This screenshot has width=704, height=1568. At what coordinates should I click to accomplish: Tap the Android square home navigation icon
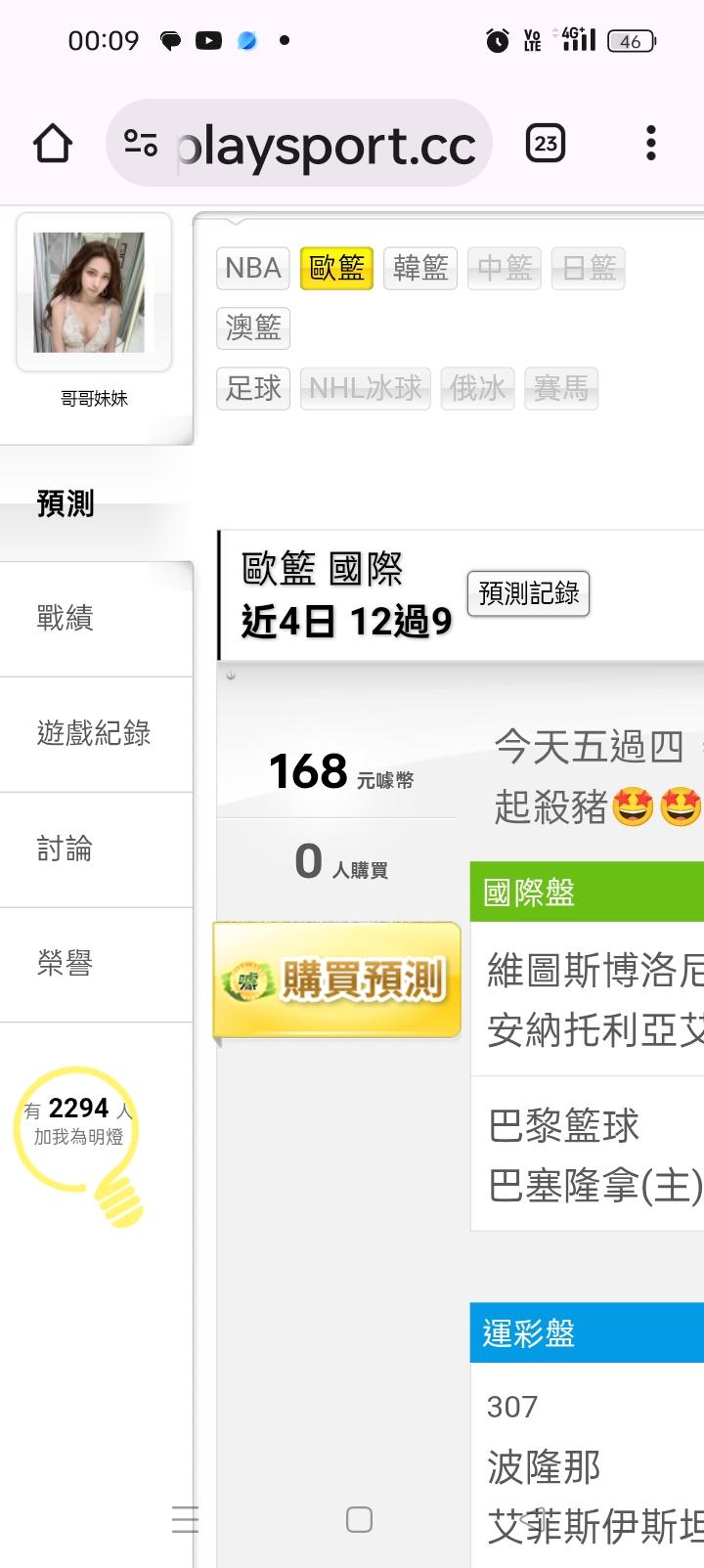tap(359, 1519)
